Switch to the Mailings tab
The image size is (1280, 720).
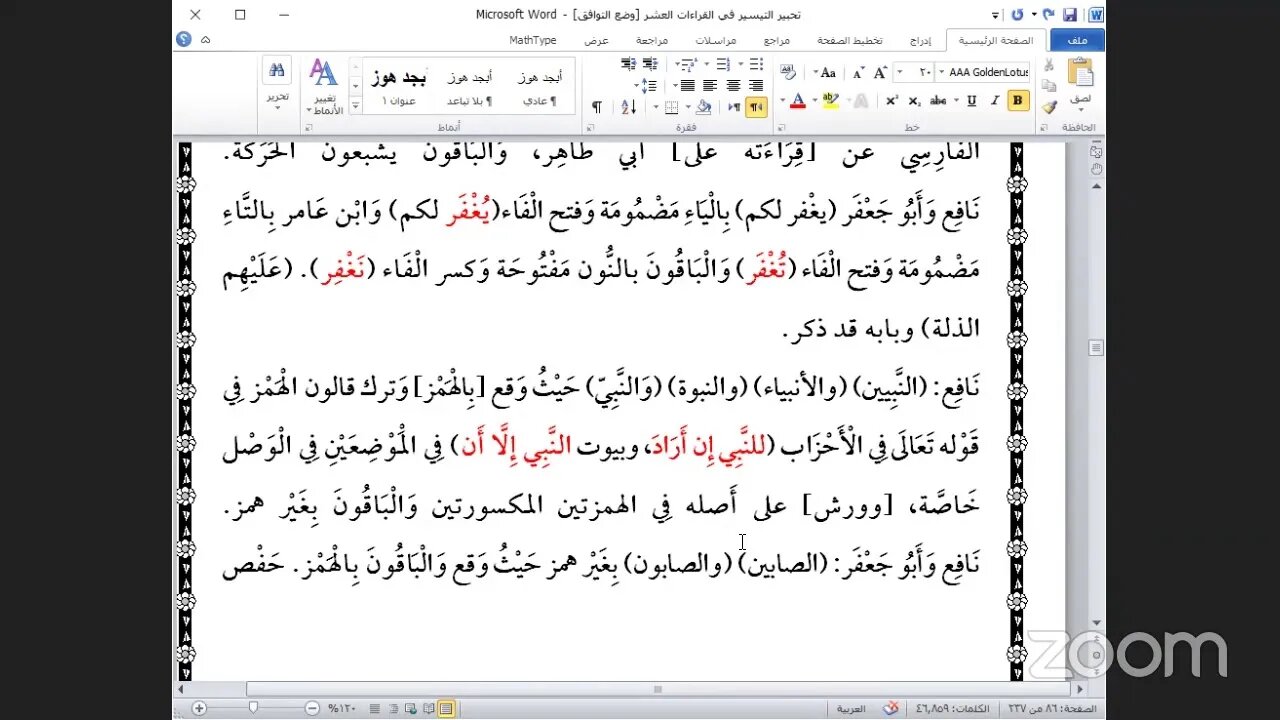click(x=716, y=40)
